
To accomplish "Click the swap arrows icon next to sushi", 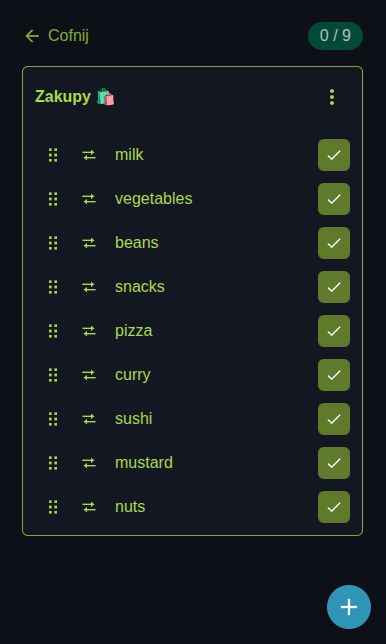I will point(89,419).
